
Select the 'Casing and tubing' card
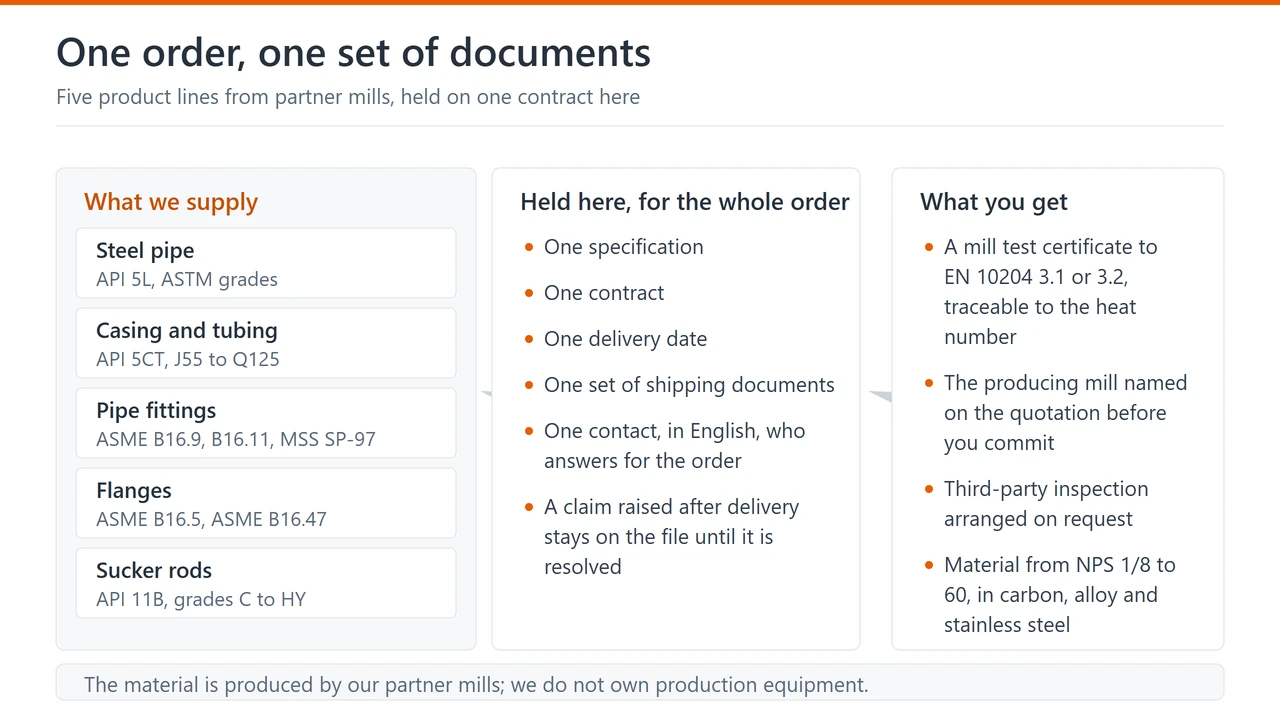[266, 343]
